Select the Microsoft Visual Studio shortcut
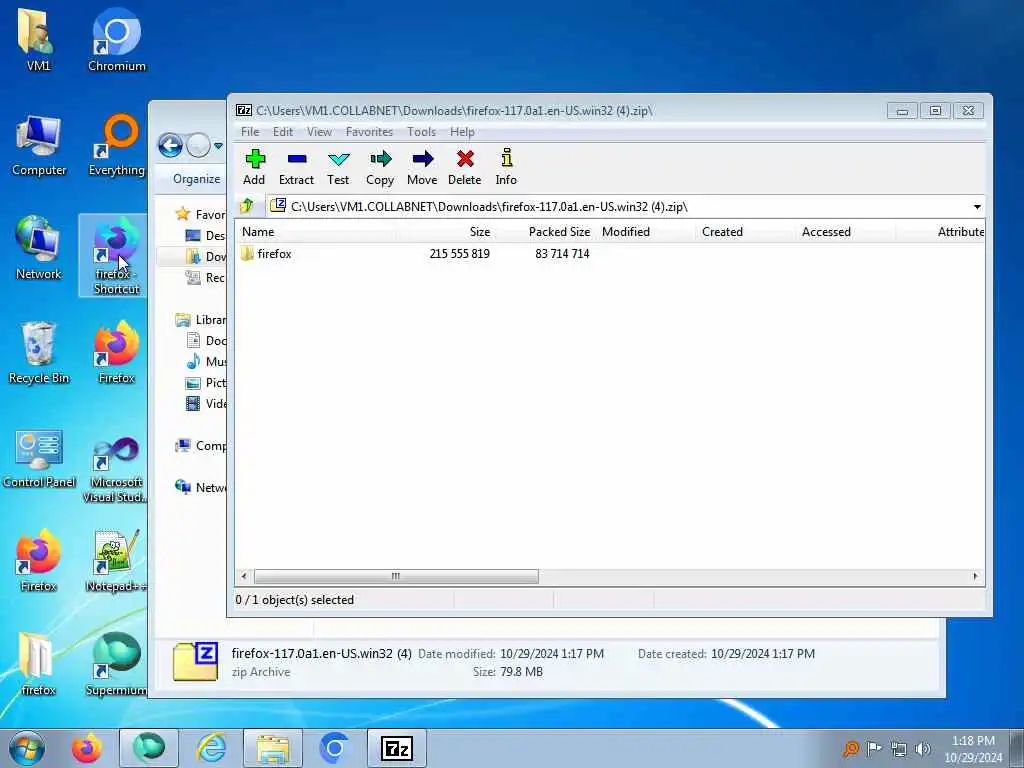This screenshot has width=1024, height=768. tap(116, 469)
